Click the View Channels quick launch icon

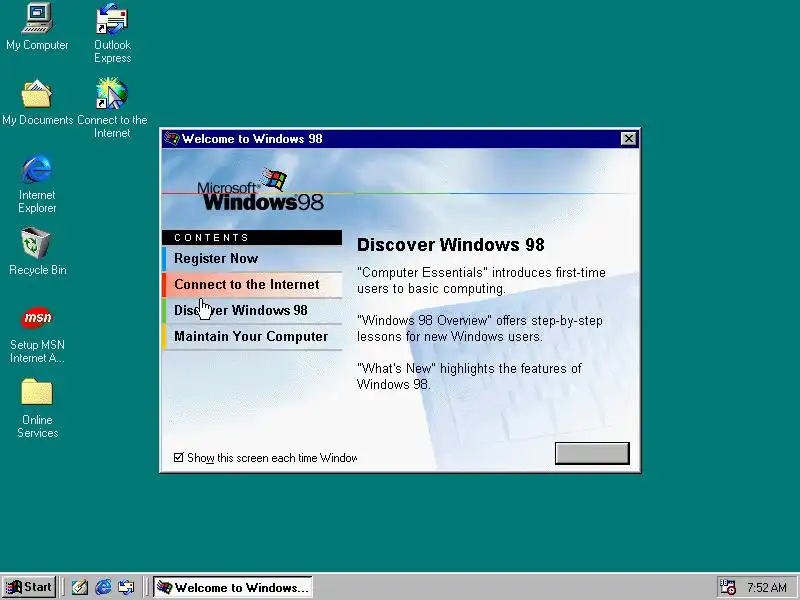126,587
